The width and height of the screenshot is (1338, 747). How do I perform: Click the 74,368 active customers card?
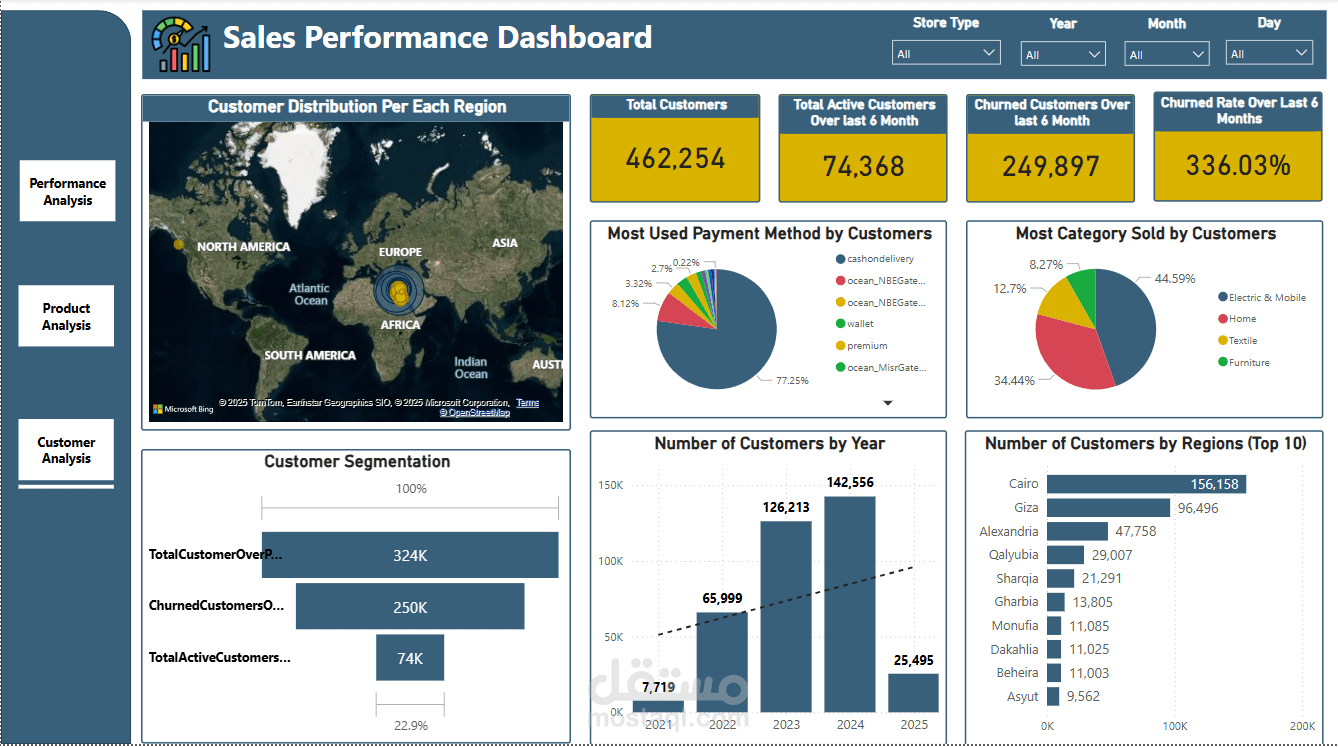pyautogui.click(x=864, y=149)
